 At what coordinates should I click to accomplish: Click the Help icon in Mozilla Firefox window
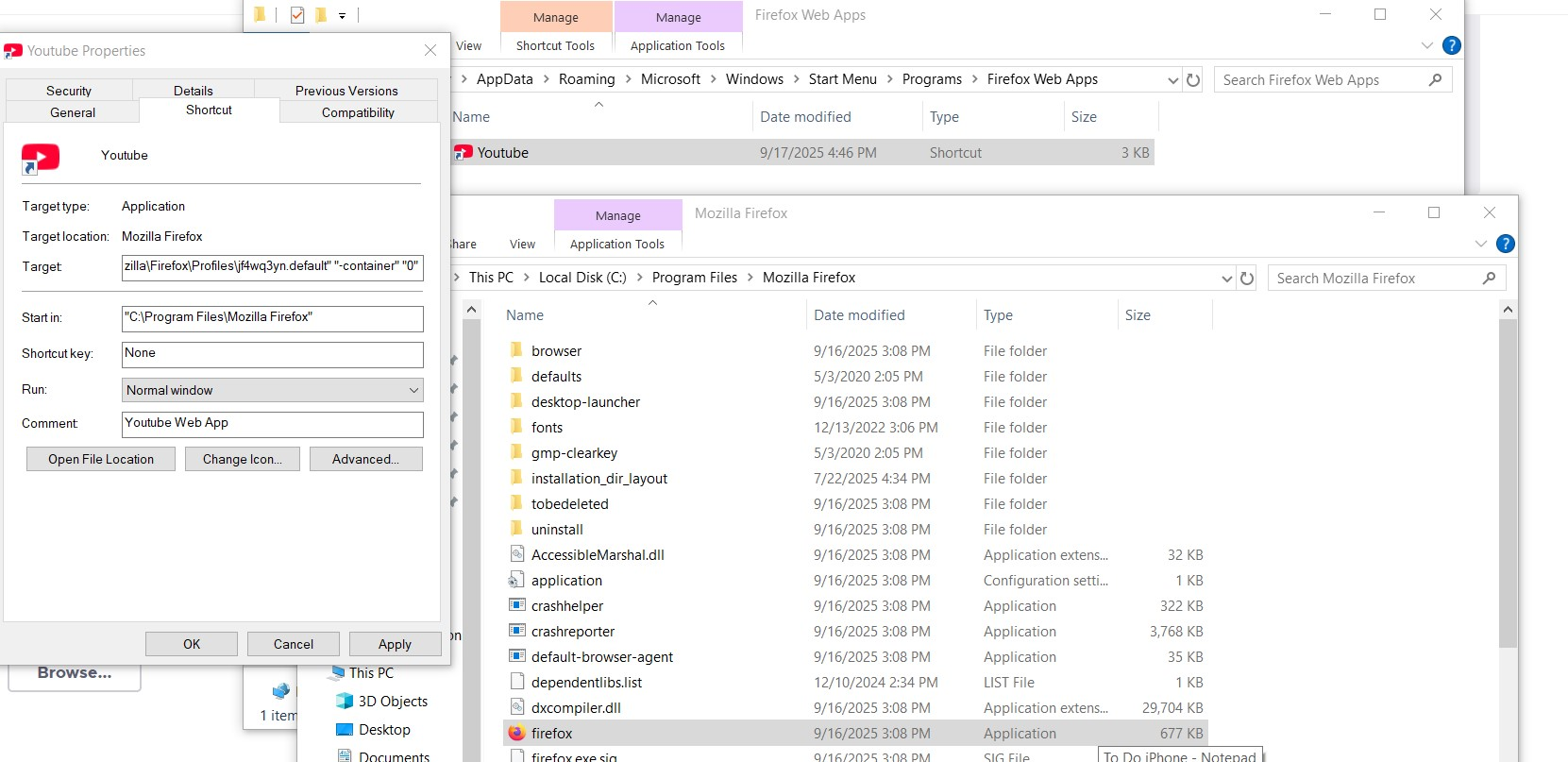click(1506, 244)
